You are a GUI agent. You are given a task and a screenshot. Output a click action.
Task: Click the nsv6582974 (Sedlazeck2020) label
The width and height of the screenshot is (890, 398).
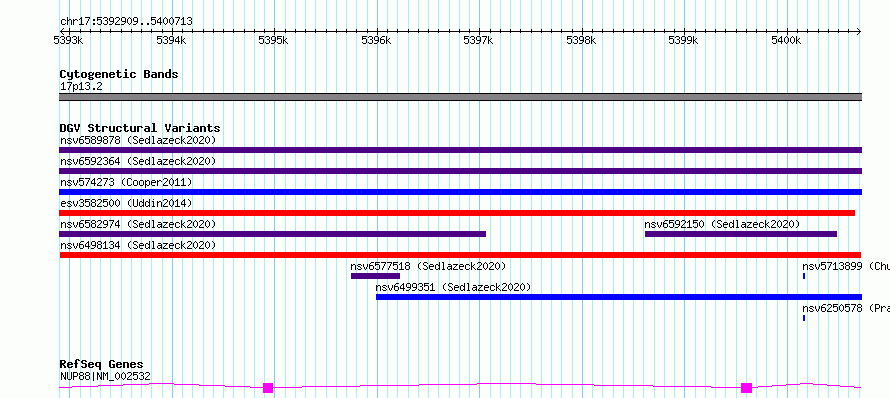point(138,224)
